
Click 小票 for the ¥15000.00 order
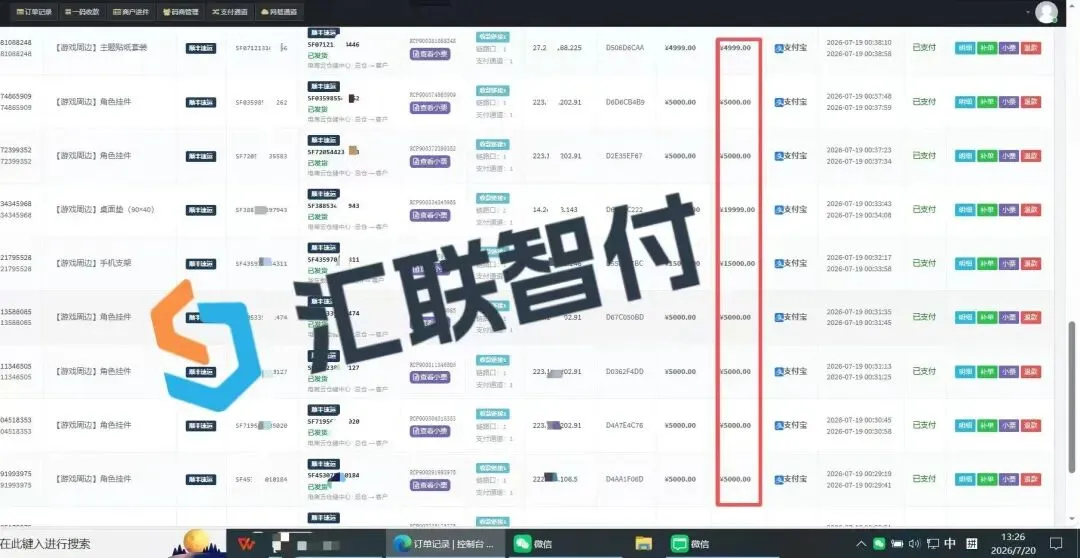click(x=1009, y=263)
